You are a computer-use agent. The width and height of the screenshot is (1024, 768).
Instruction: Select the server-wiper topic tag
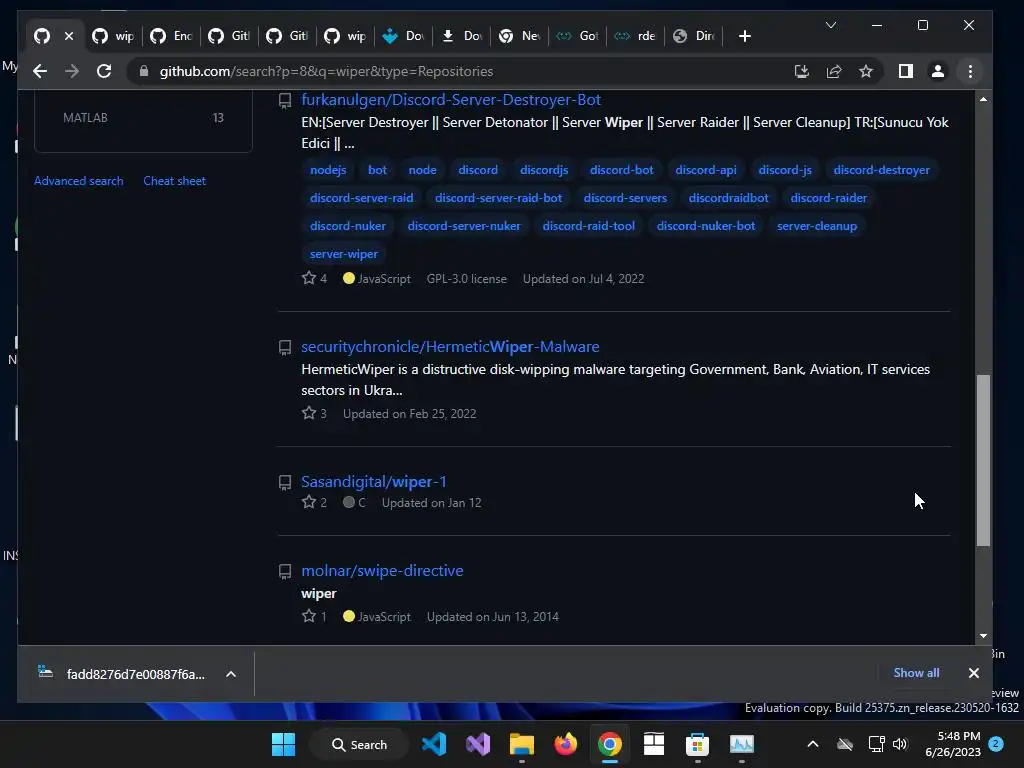pos(344,254)
